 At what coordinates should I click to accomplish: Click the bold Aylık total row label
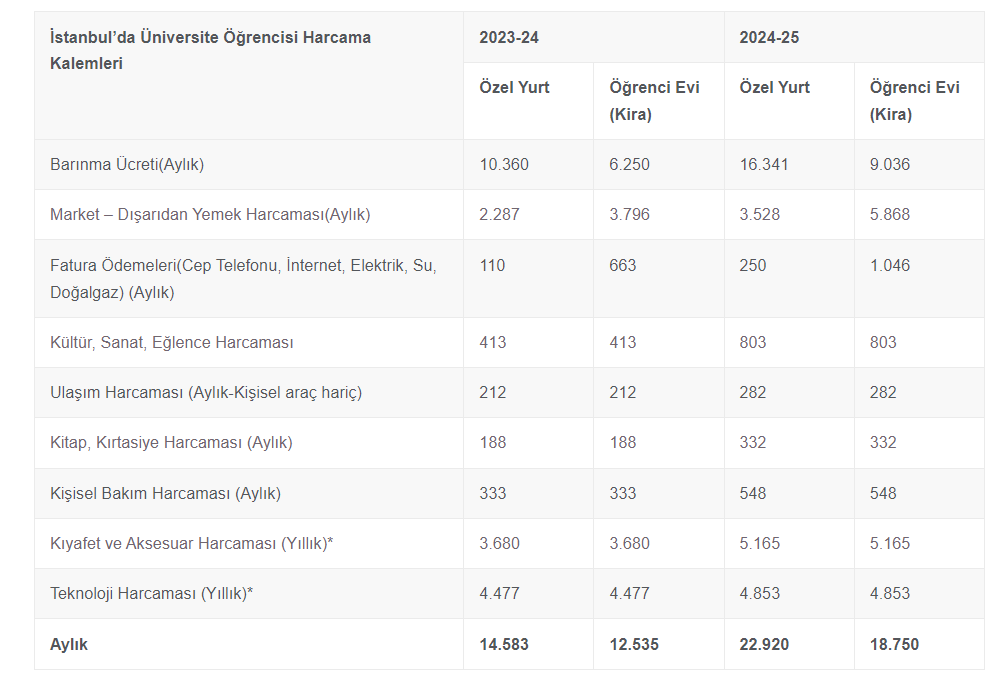coord(69,644)
